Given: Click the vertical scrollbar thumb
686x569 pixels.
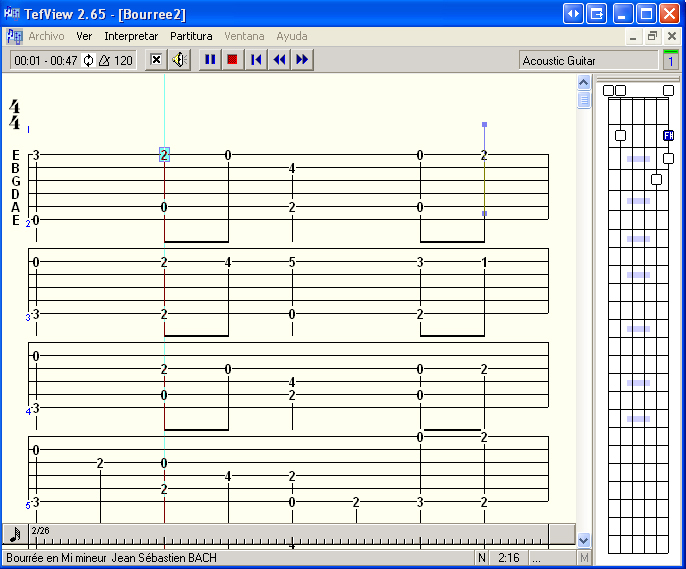Looking at the screenshot, I should click(x=584, y=100).
